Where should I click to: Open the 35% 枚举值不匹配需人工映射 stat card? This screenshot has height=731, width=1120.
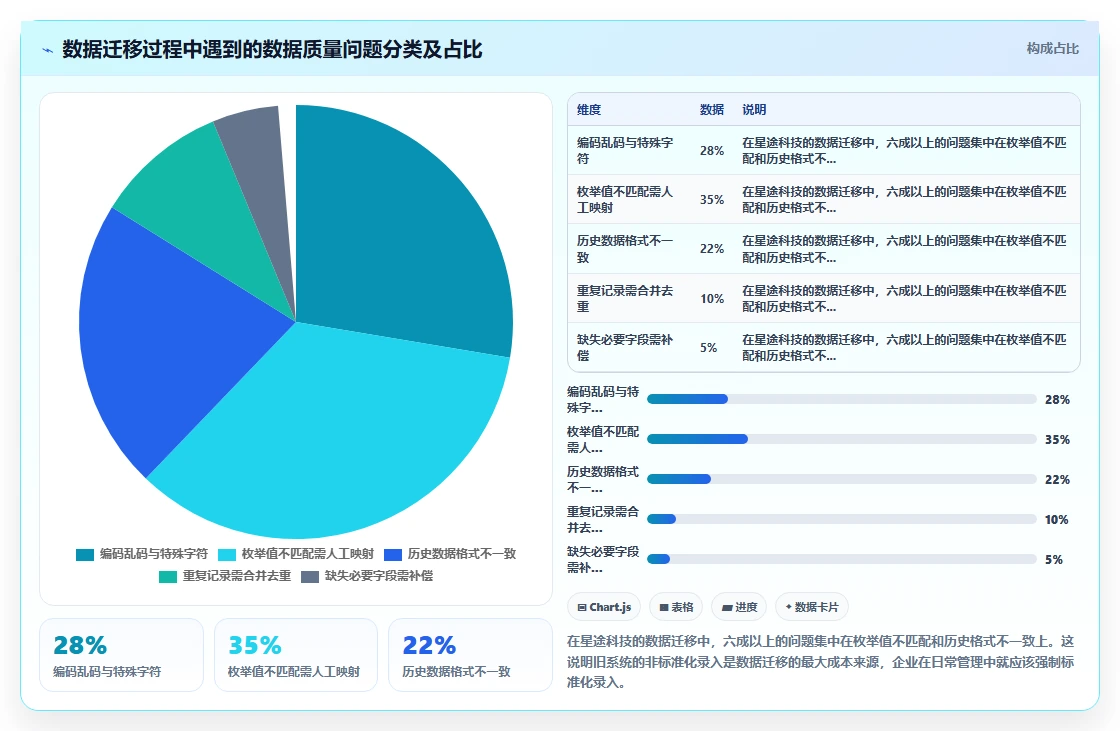click(x=296, y=655)
